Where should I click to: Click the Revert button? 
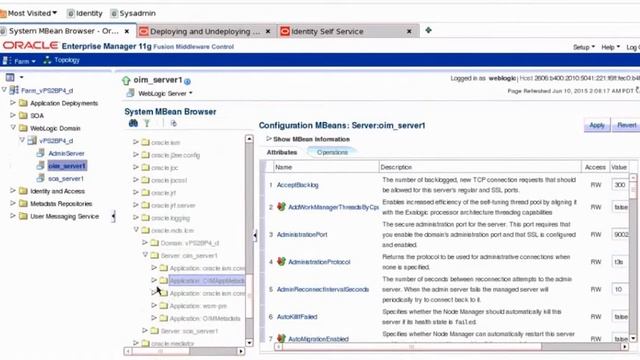627,125
